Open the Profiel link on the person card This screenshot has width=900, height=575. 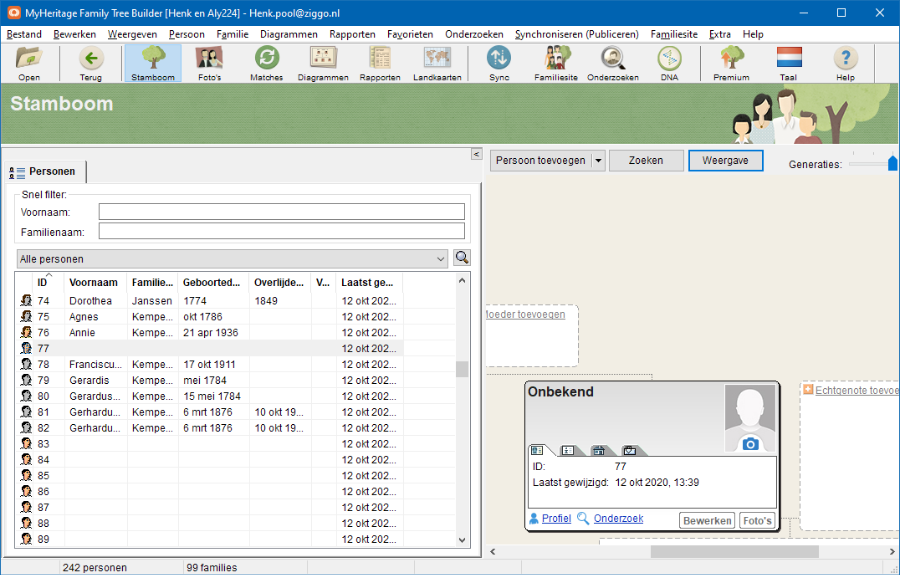click(x=556, y=519)
